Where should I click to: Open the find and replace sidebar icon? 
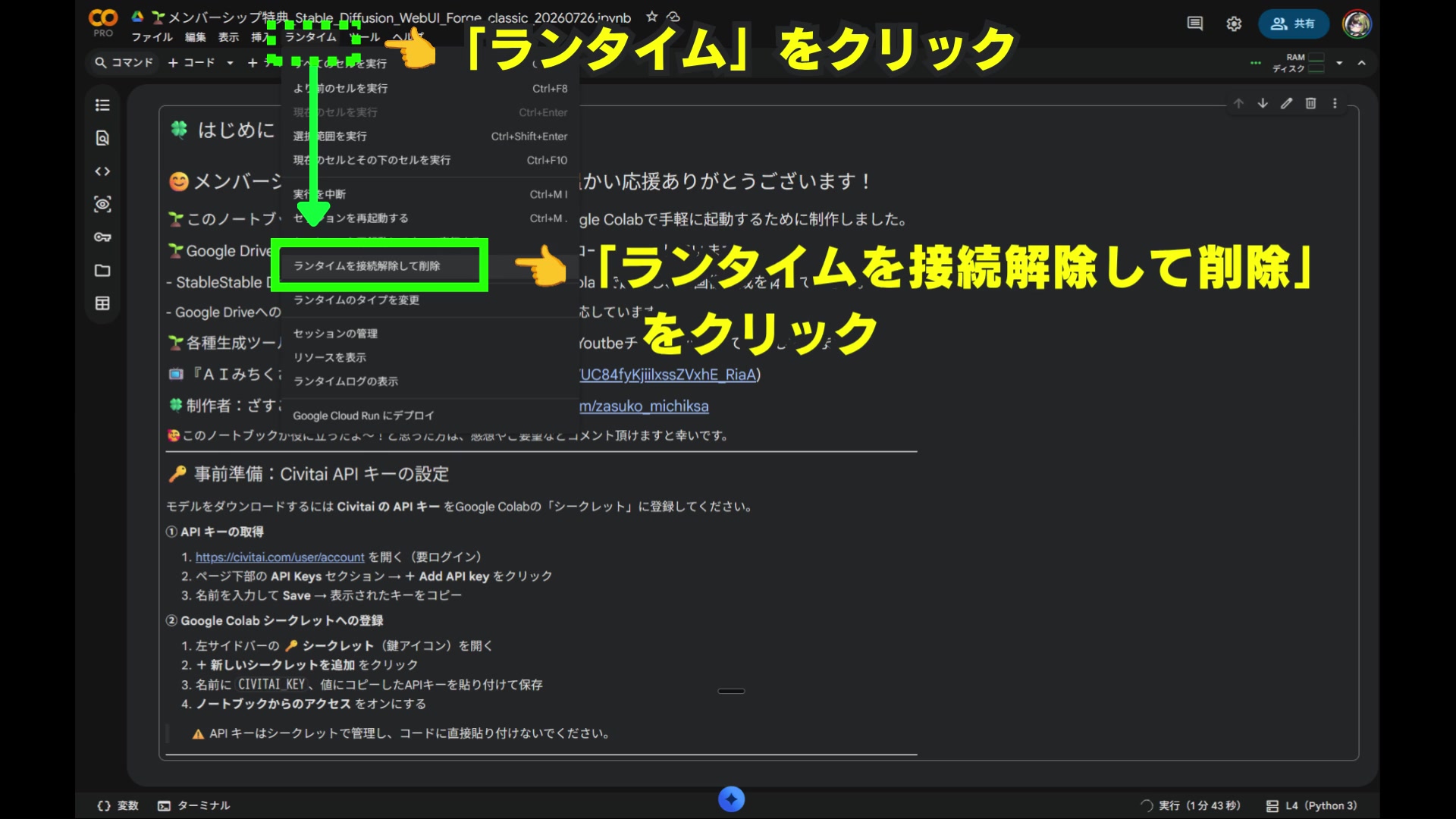(x=102, y=138)
